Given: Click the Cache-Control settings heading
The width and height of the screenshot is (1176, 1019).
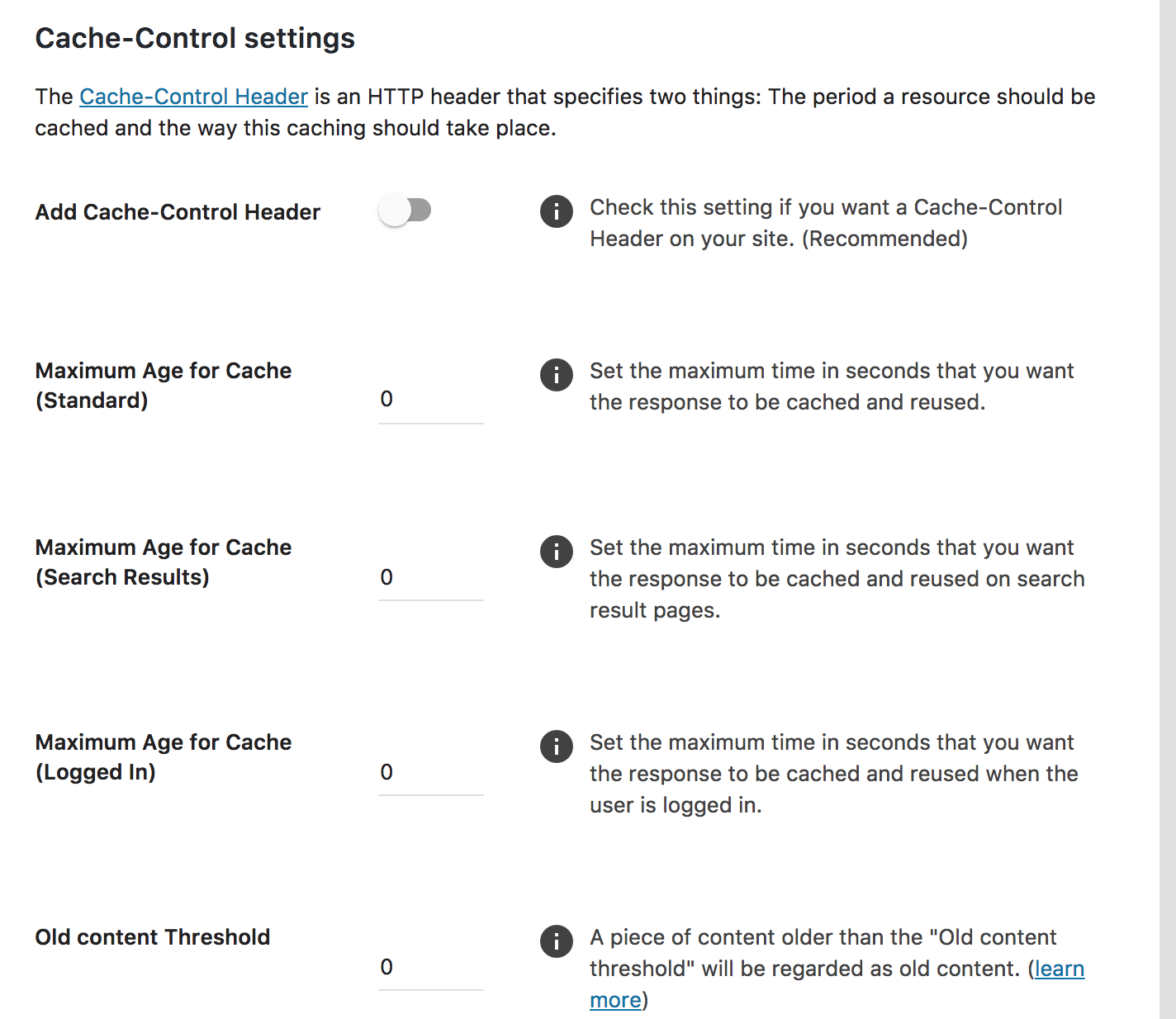Looking at the screenshot, I should 195,39.
